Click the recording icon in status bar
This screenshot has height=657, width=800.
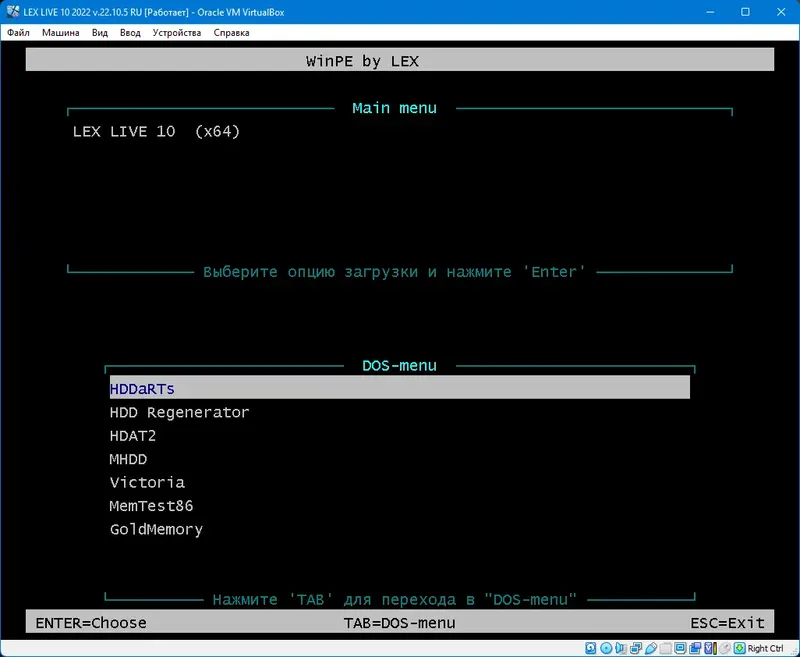(695, 648)
